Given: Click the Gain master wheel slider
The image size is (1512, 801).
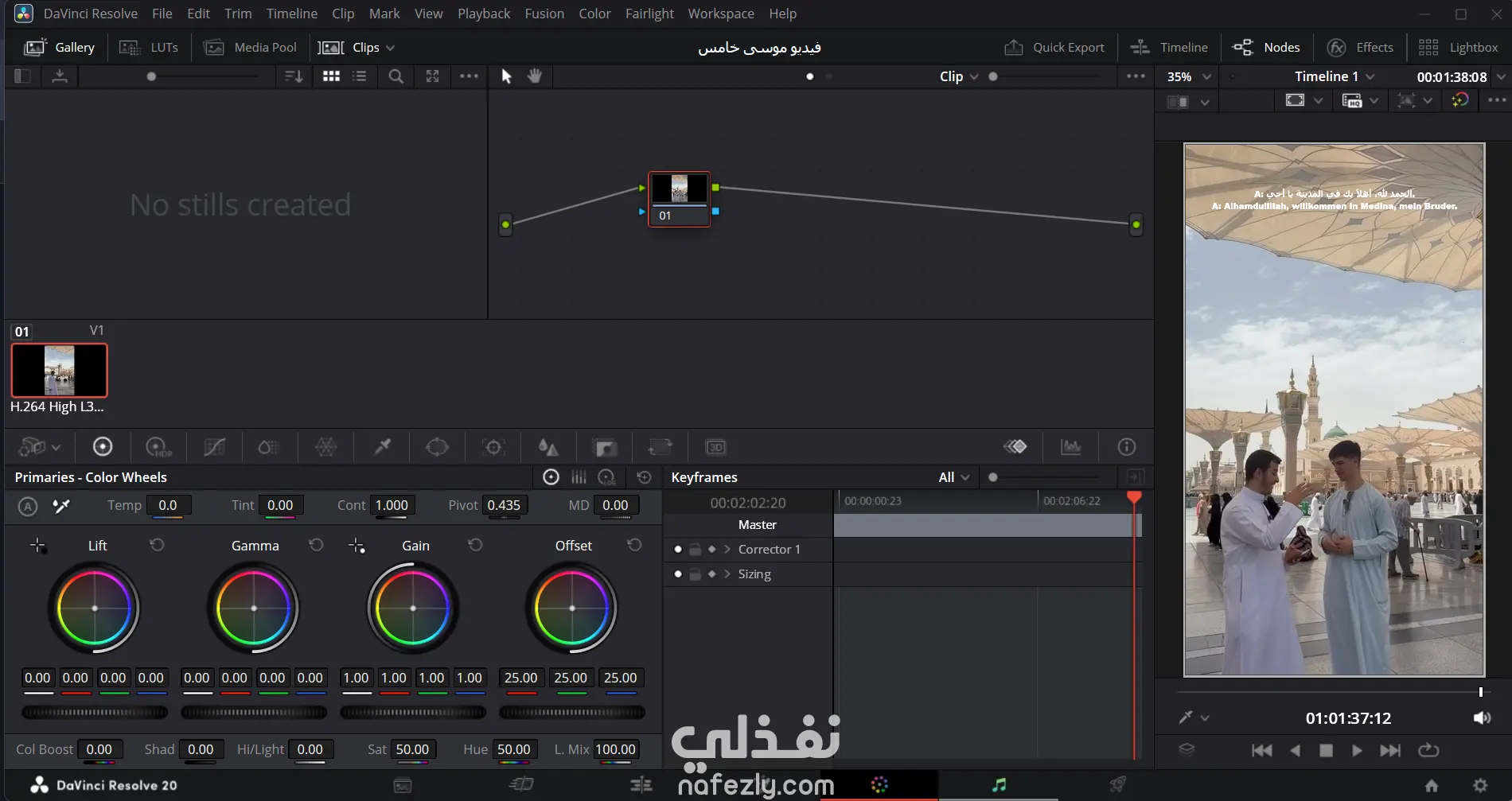Looking at the screenshot, I should coord(413,712).
